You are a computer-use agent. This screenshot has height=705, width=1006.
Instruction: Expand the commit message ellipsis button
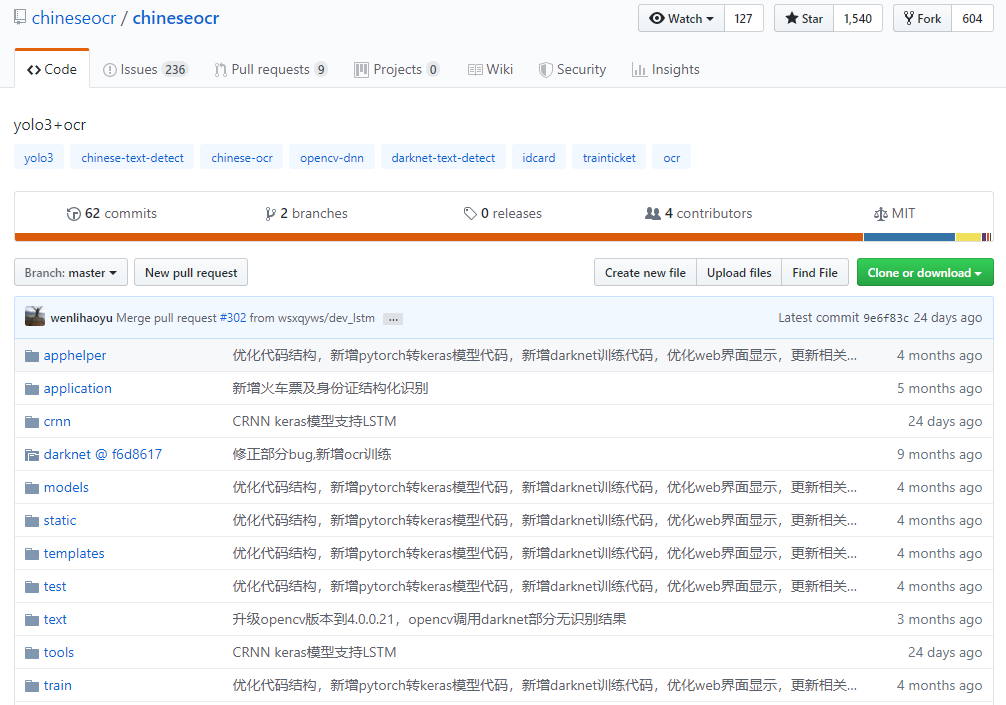(393, 319)
